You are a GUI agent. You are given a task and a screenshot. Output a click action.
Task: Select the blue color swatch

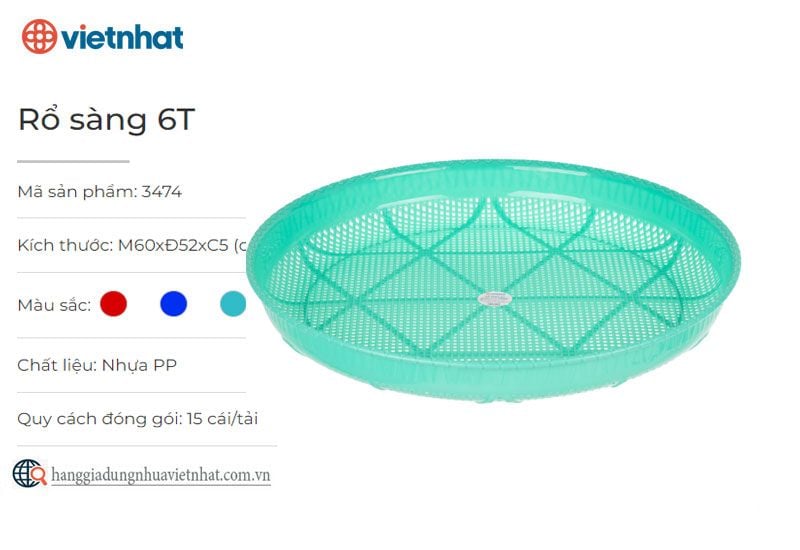click(174, 304)
